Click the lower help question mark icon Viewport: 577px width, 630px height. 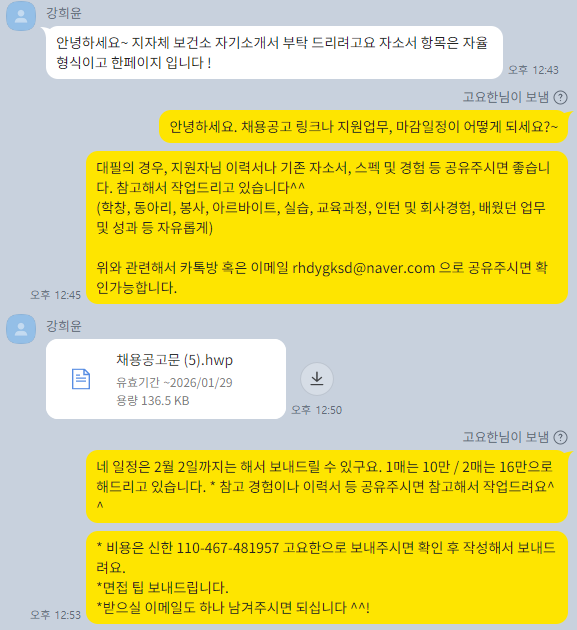tap(561, 437)
